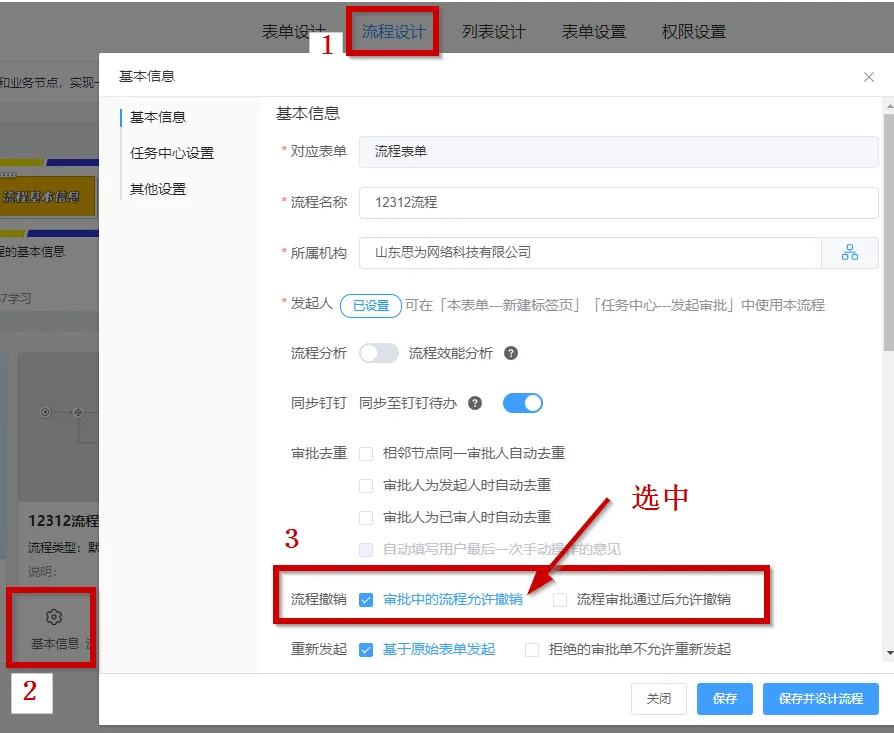This screenshot has width=894, height=733.
Task: Click the 保存并设计流程 button
Action: point(820,699)
